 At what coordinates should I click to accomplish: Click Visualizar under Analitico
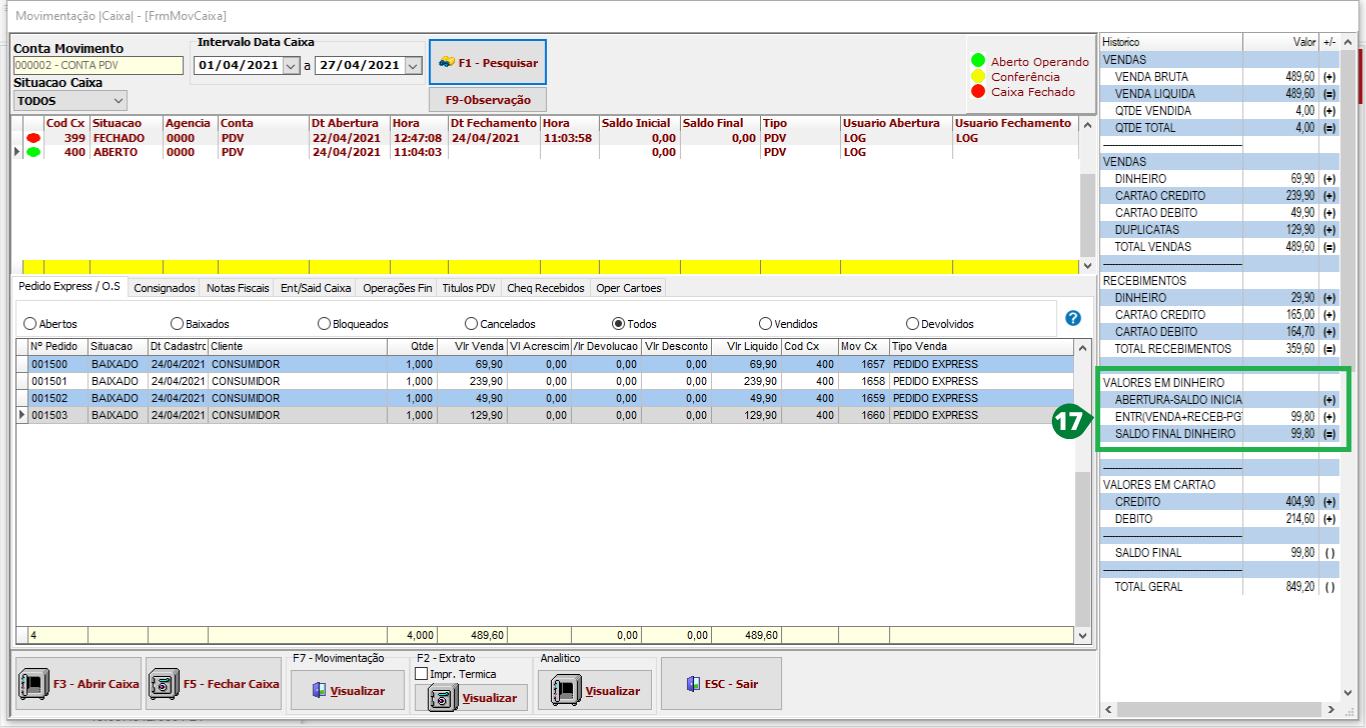595,690
